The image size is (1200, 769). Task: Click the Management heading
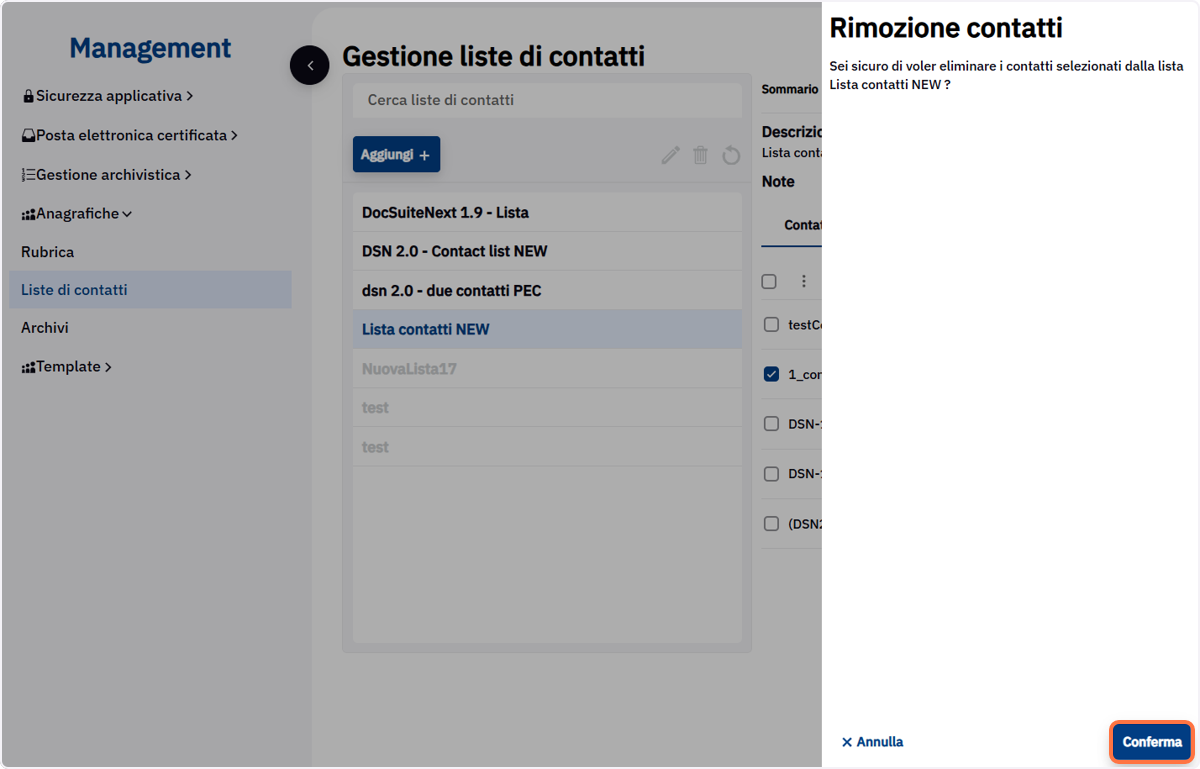point(150,48)
